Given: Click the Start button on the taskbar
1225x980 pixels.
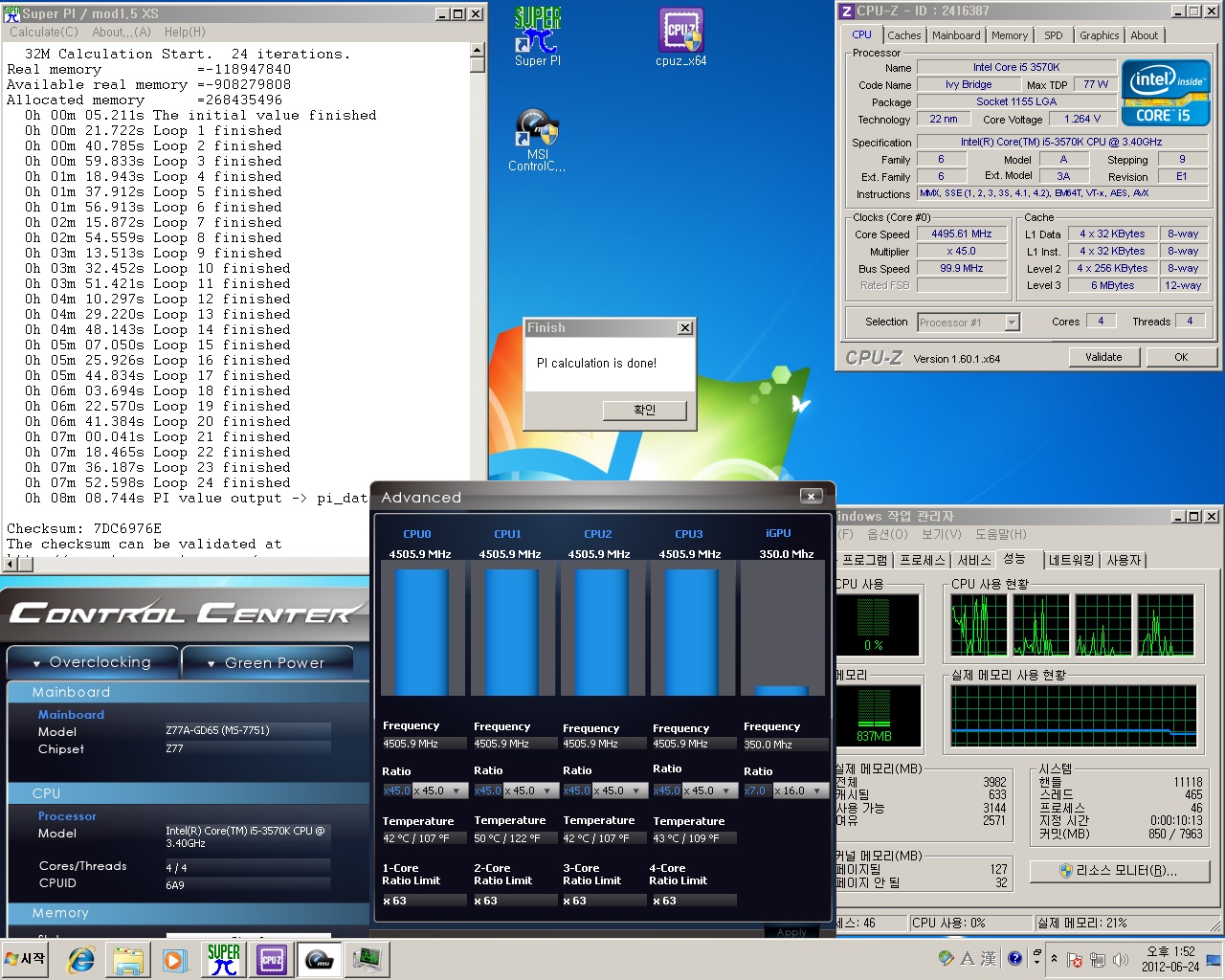Looking at the screenshot, I should click(x=27, y=959).
